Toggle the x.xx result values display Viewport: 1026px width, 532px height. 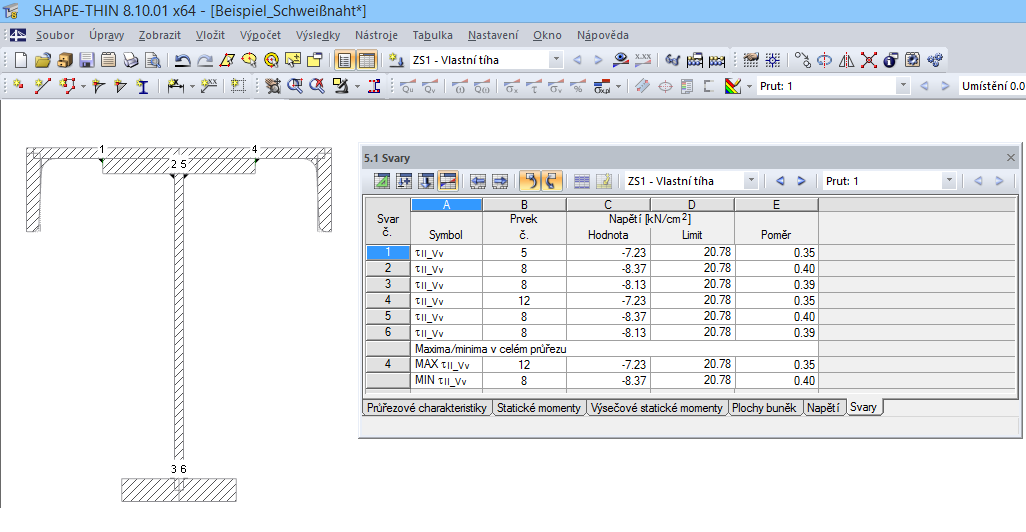(x=643, y=60)
